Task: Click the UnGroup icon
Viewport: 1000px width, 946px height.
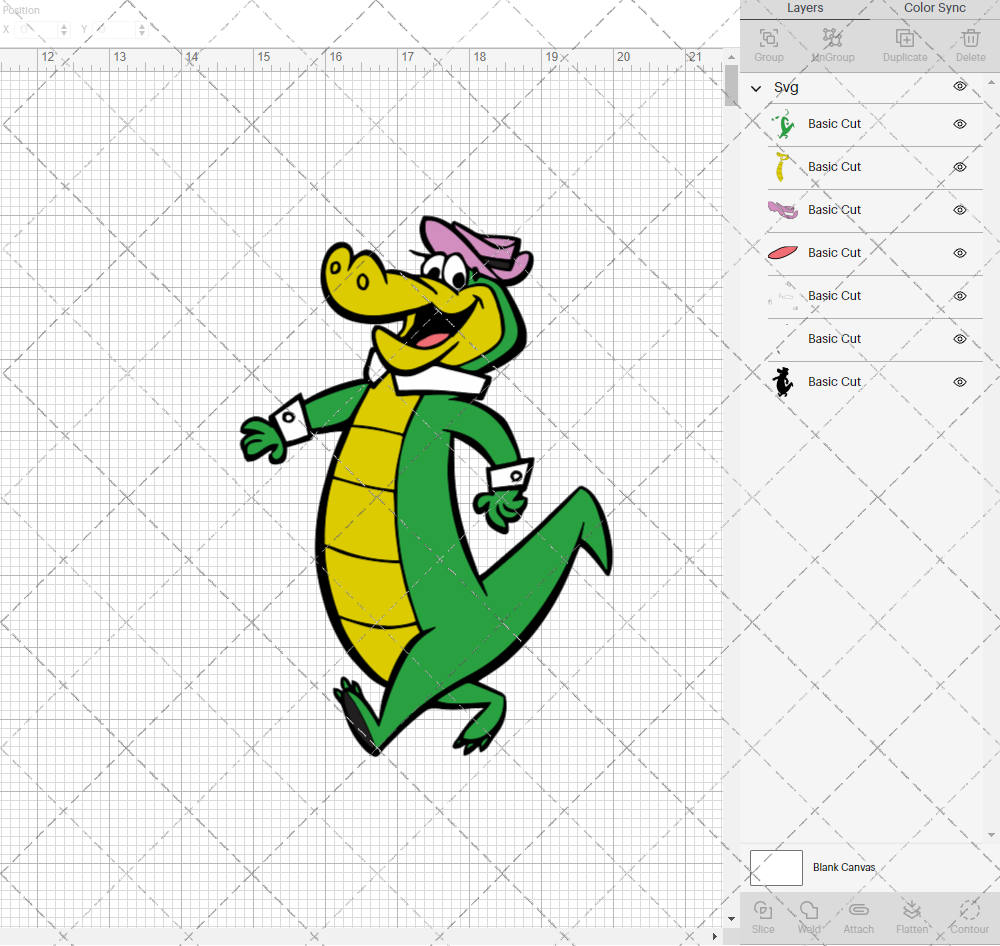Action: (832, 38)
